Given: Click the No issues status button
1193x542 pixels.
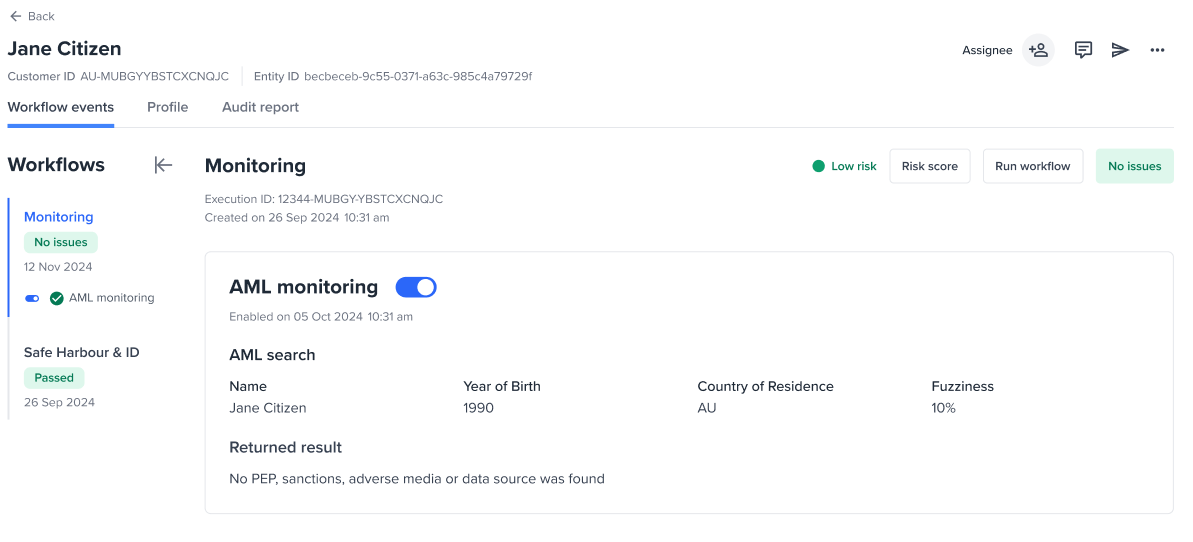Looking at the screenshot, I should (1134, 166).
